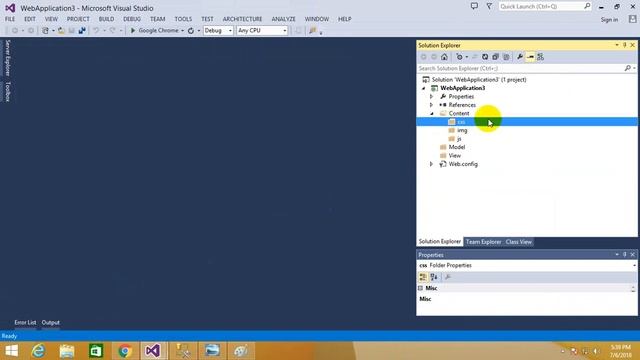Switch Properties to Categorized view
The width and height of the screenshot is (640, 360).
[423, 277]
